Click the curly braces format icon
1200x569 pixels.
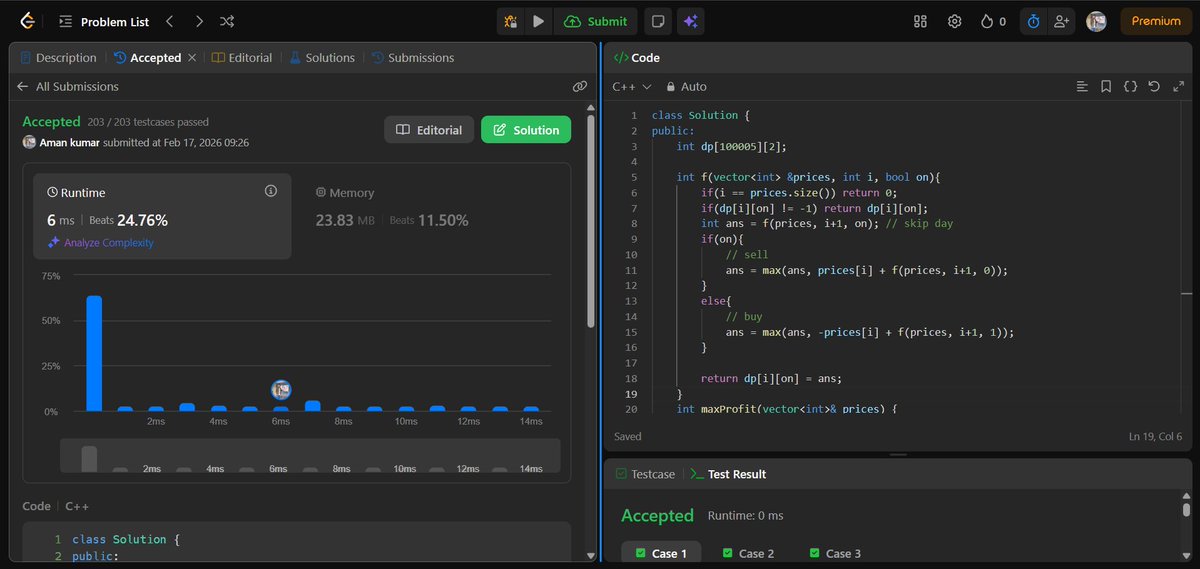tap(1130, 87)
